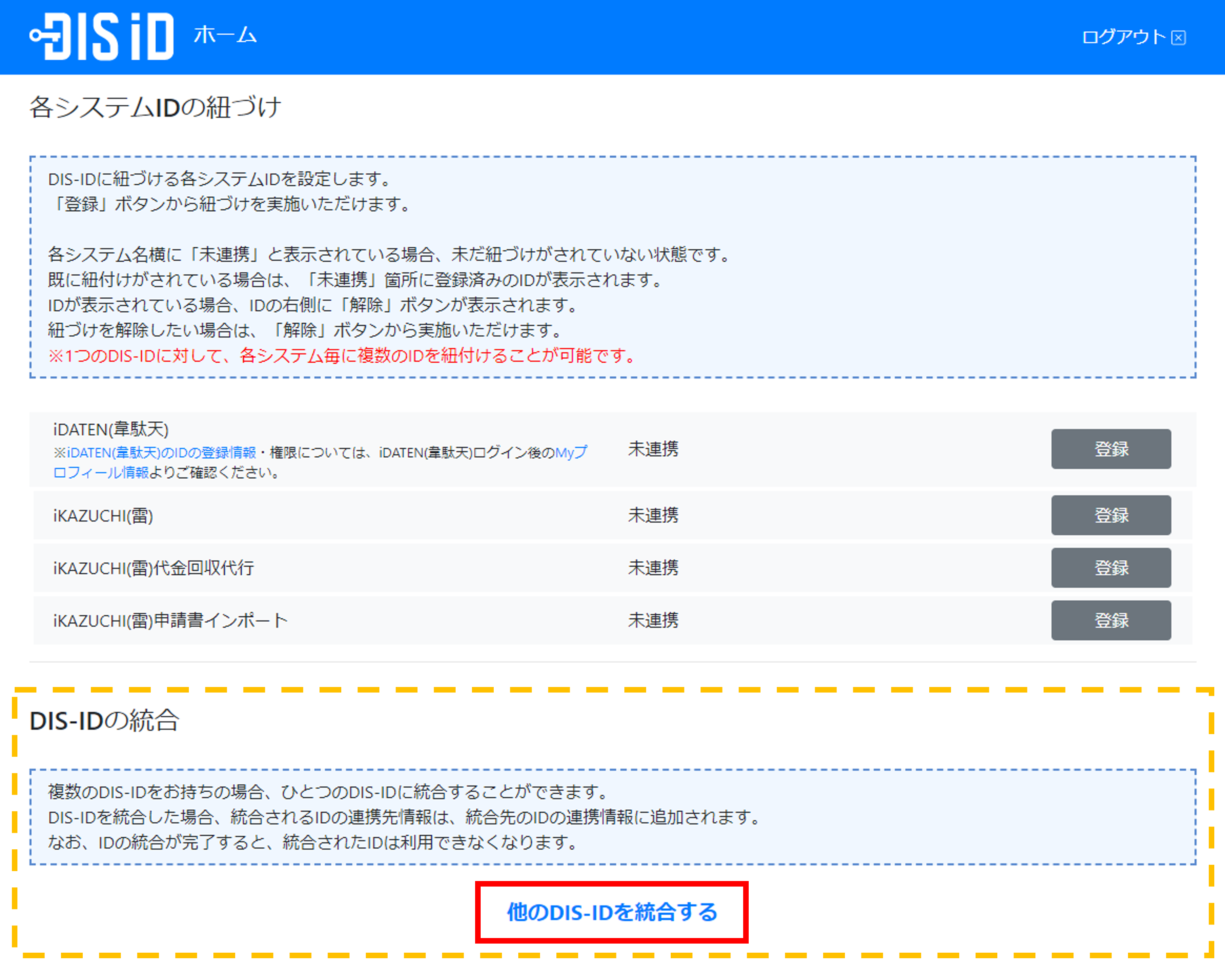Viewport: 1225px width, 980px height.
Task: Click the DIS iD logo
Action: point(102,36)
